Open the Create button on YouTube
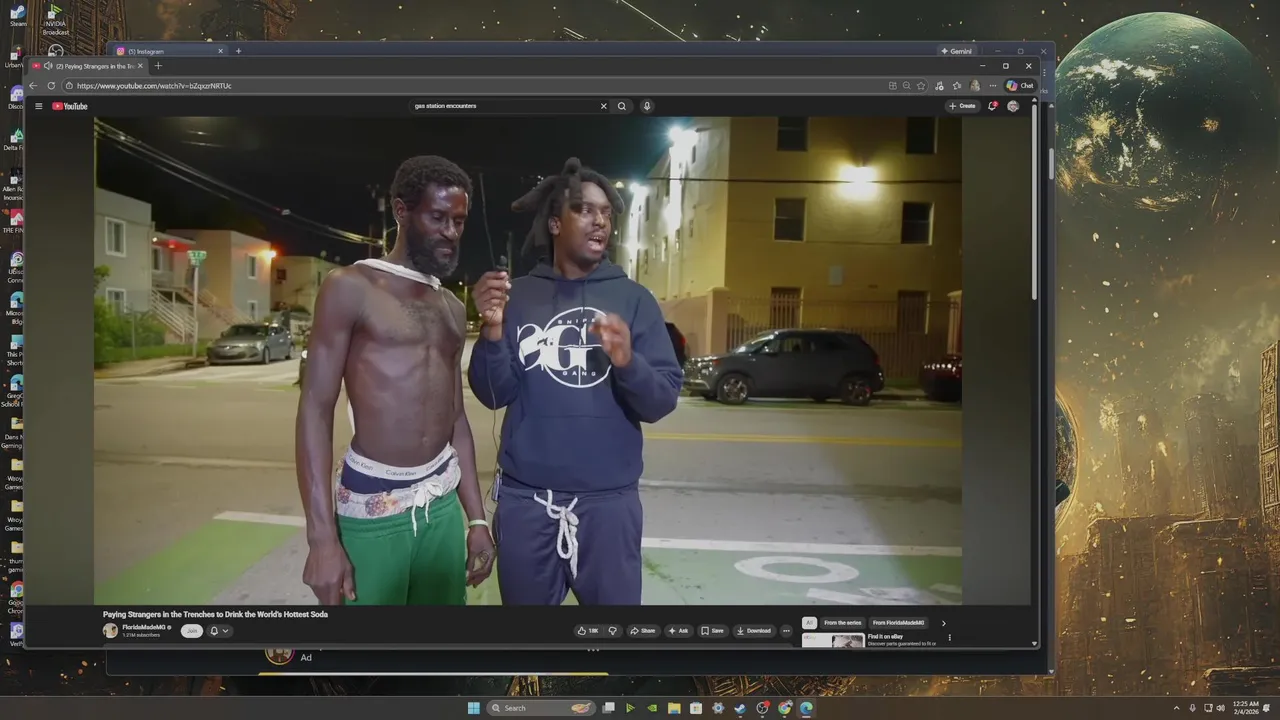The width and height of the screenshot is (1280, 720). (962, 106)
